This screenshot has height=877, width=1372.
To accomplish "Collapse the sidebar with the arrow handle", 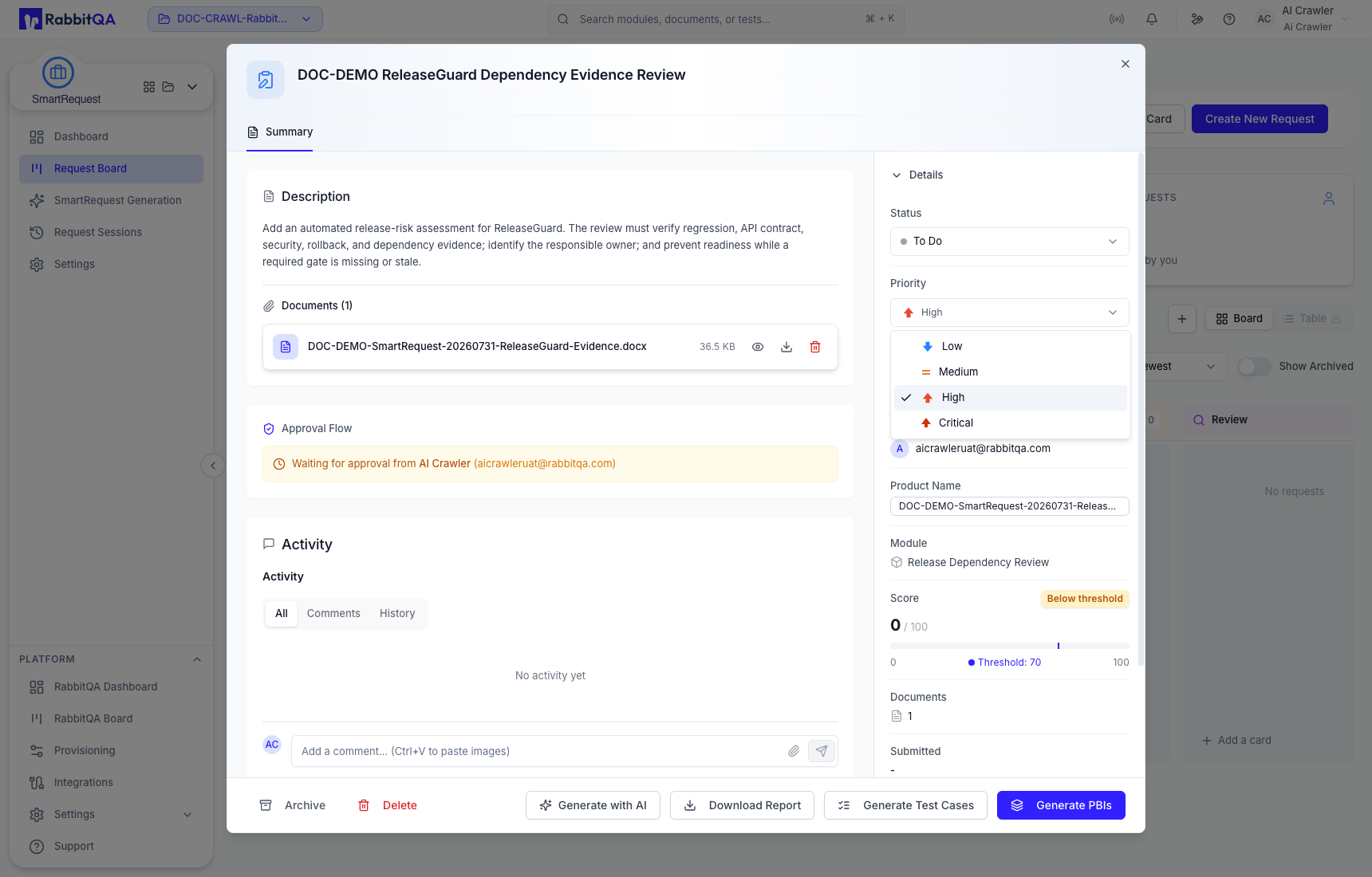I will click(x=213, y=466).
